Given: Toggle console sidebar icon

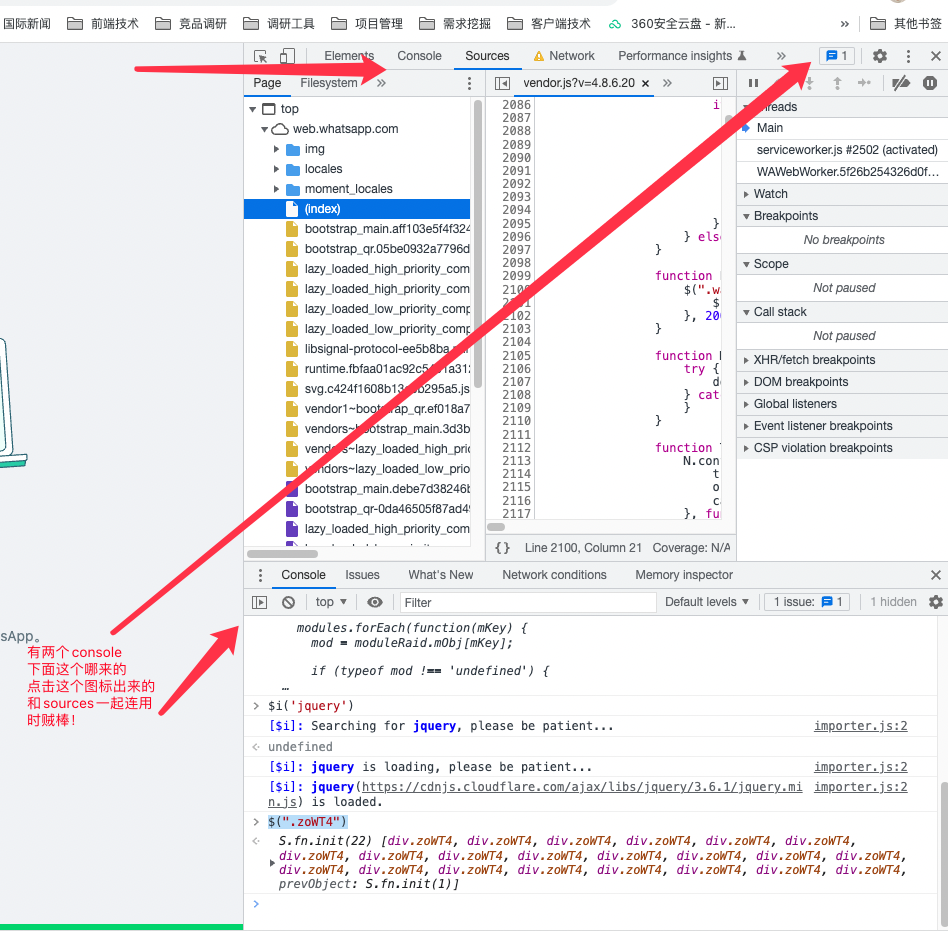Looking at the screenshot, I should pos(259,602).
